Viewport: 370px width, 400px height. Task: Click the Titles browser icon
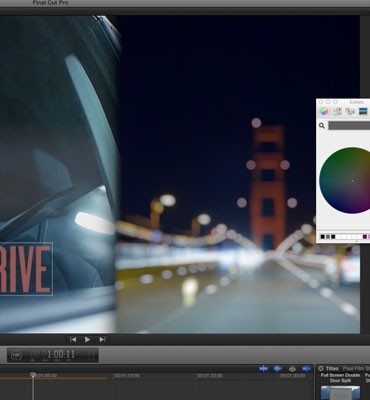(321, 368)
